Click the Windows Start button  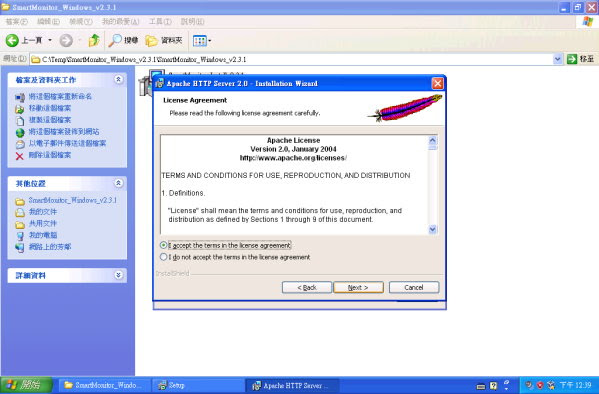coord(26,385)
